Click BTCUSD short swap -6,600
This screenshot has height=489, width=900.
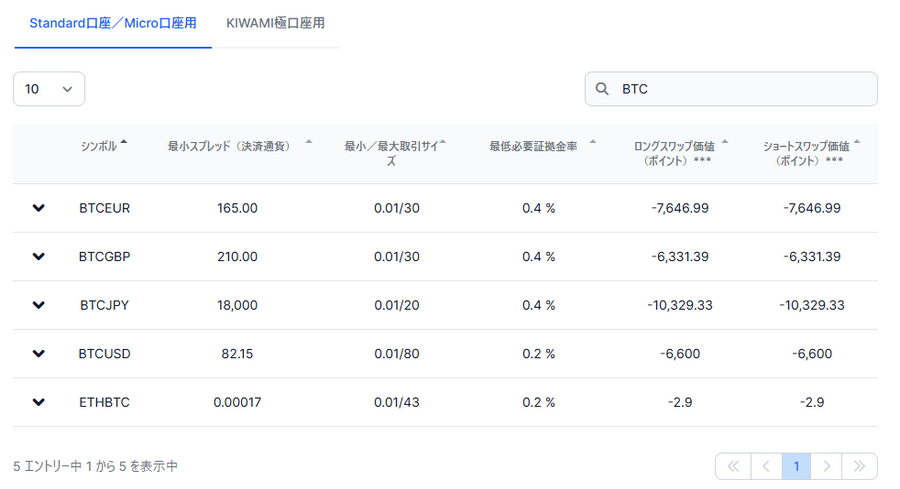[x=812, y=354]
